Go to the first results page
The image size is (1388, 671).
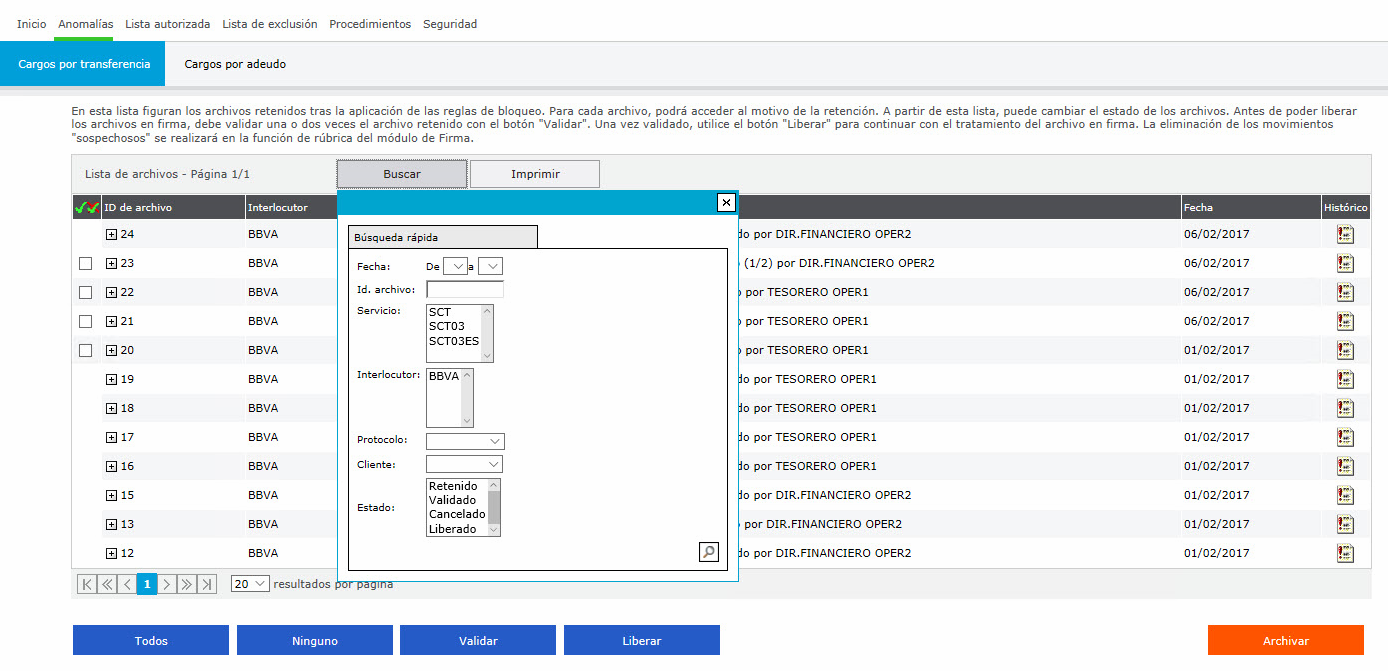click(87, 584)
